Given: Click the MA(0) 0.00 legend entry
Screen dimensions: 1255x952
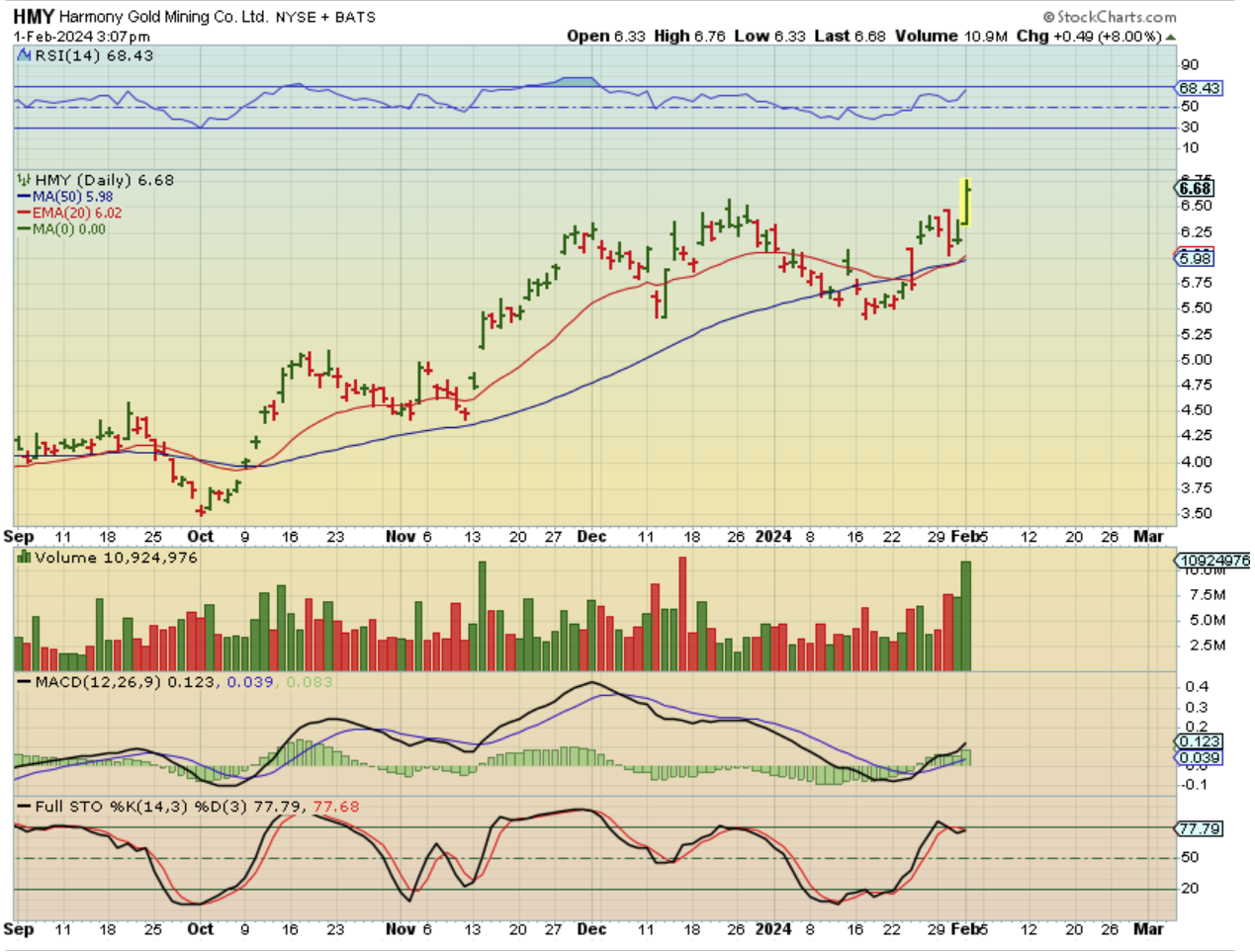Looking at the screenshot, I should 61,228.
